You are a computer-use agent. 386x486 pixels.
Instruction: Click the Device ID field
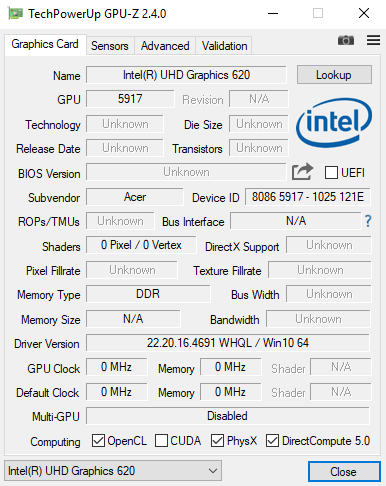pos(308,197)
